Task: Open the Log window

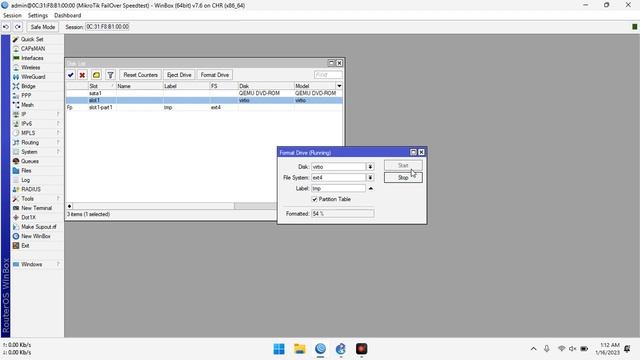Action: [25, 180]
